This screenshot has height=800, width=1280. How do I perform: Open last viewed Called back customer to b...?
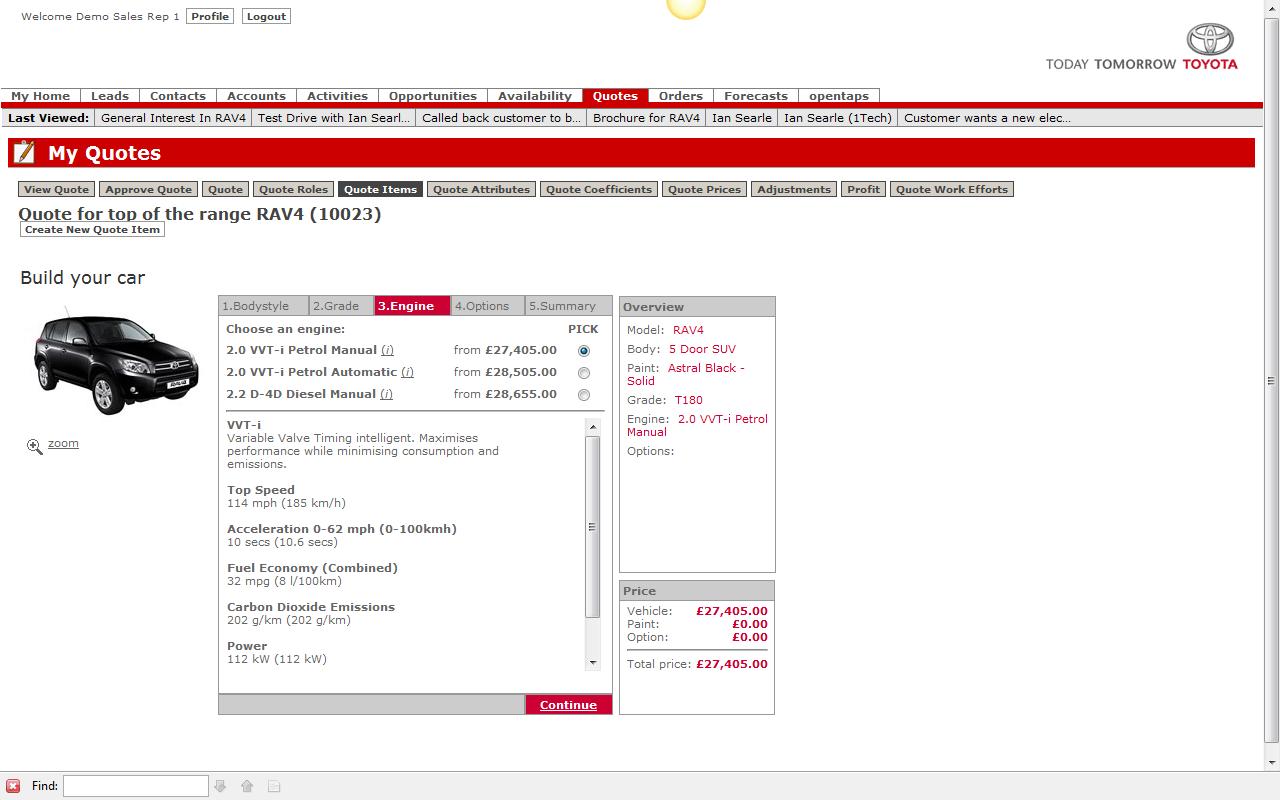point(502,117)
